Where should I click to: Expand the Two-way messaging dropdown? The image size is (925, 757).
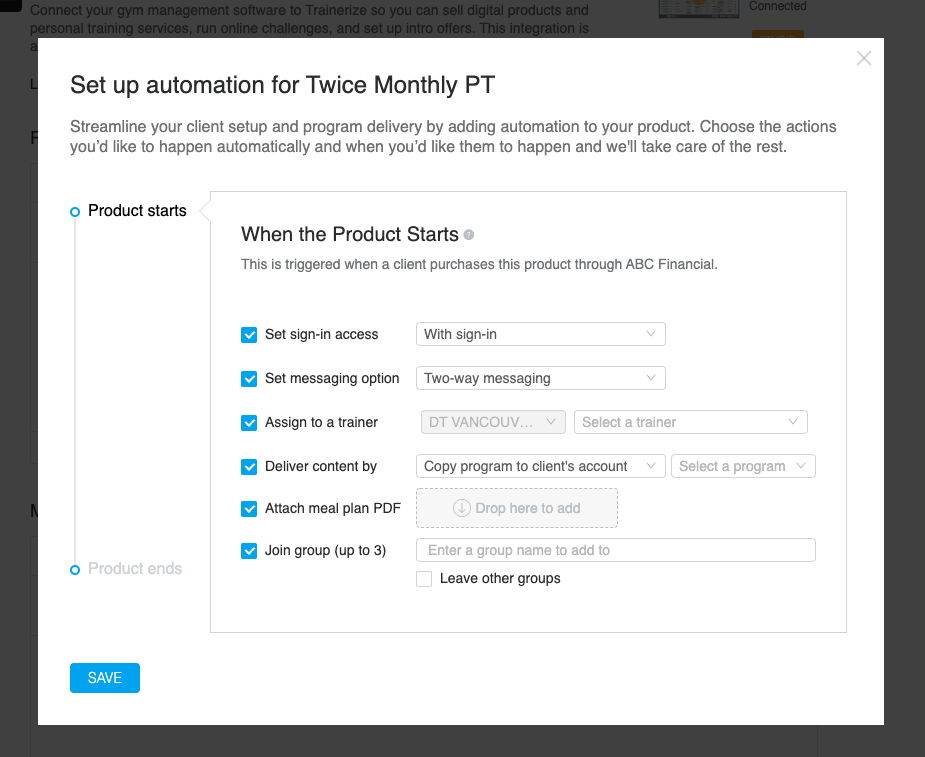[541, 378]
